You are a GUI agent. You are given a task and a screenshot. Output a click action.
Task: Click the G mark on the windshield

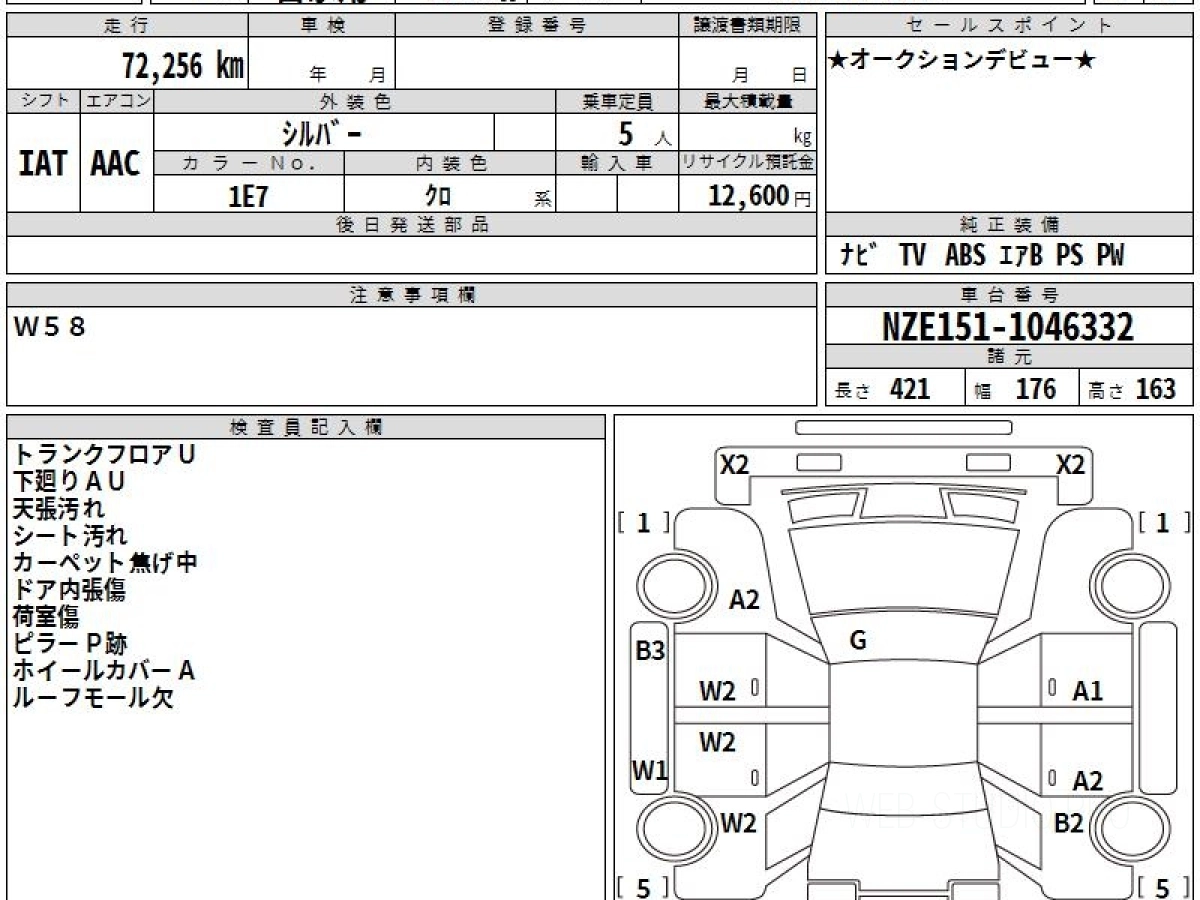(x=857, y=642)
